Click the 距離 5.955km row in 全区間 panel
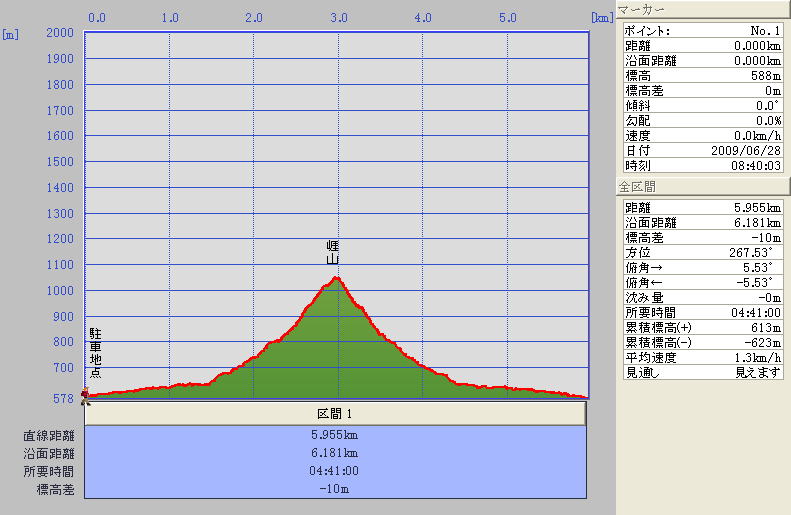Screen dimensions: 791x515 [x=703, y=208]
